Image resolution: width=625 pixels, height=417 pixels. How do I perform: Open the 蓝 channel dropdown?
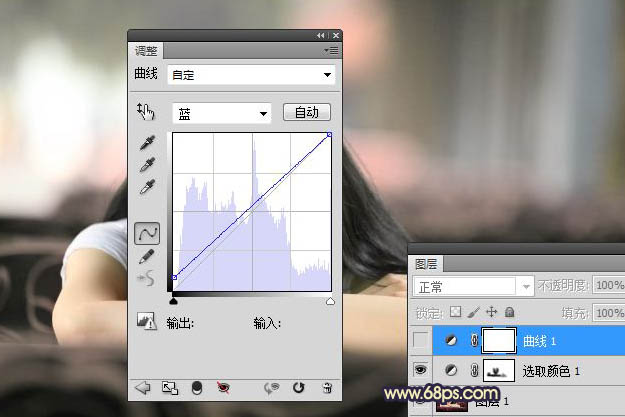221,114
